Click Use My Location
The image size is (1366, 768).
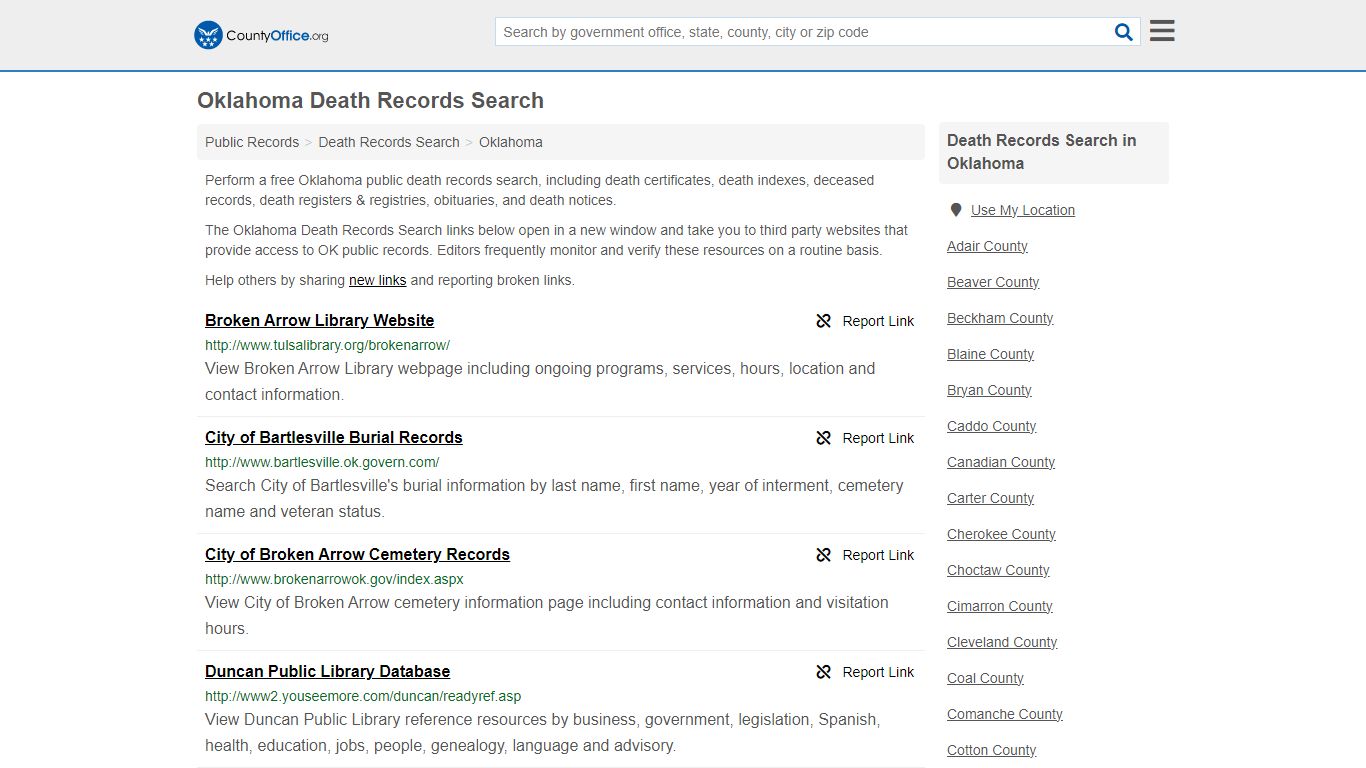[x=1023, y=210]
